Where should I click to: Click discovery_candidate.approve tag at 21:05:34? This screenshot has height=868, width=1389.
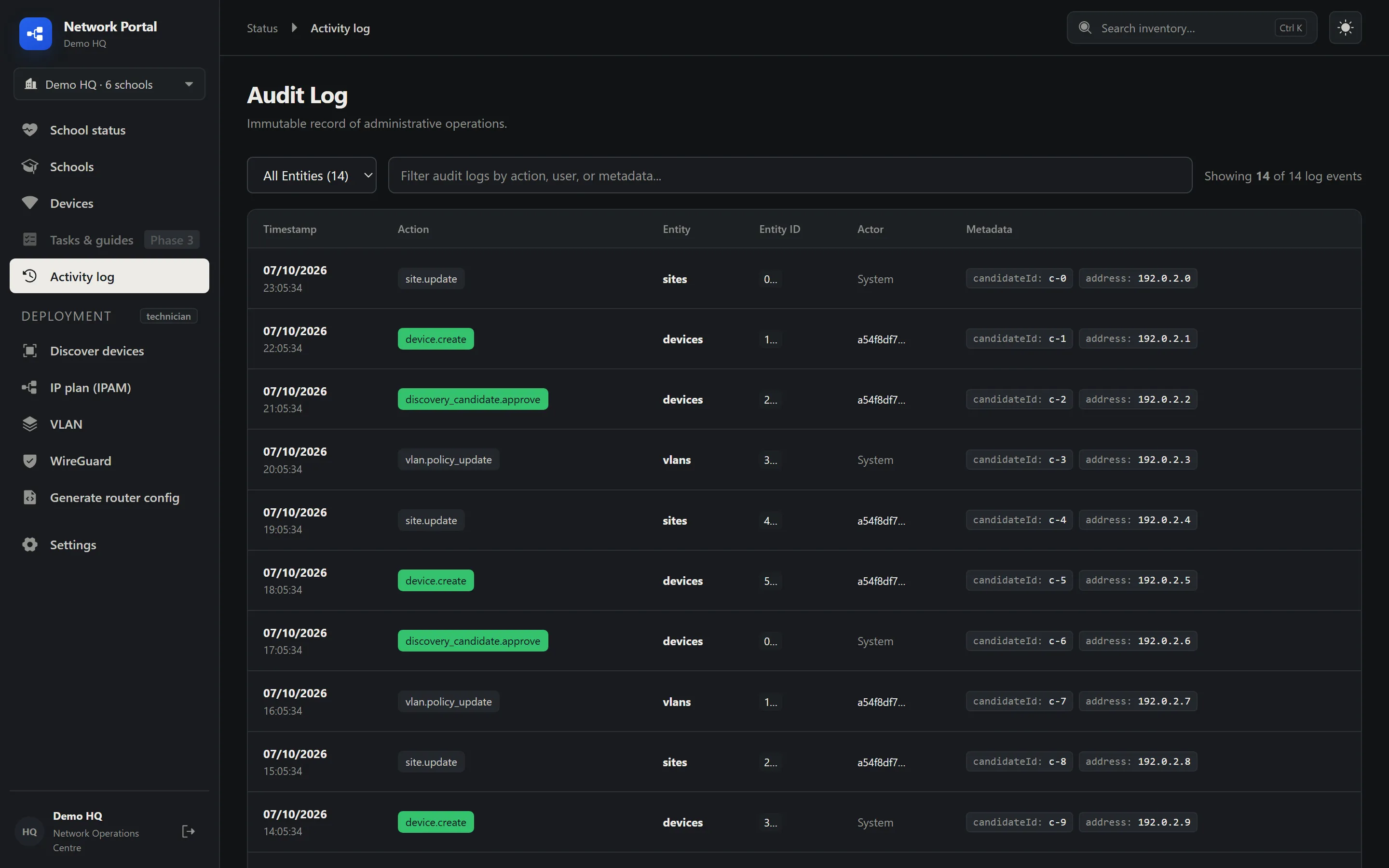[x=472, y=400]
